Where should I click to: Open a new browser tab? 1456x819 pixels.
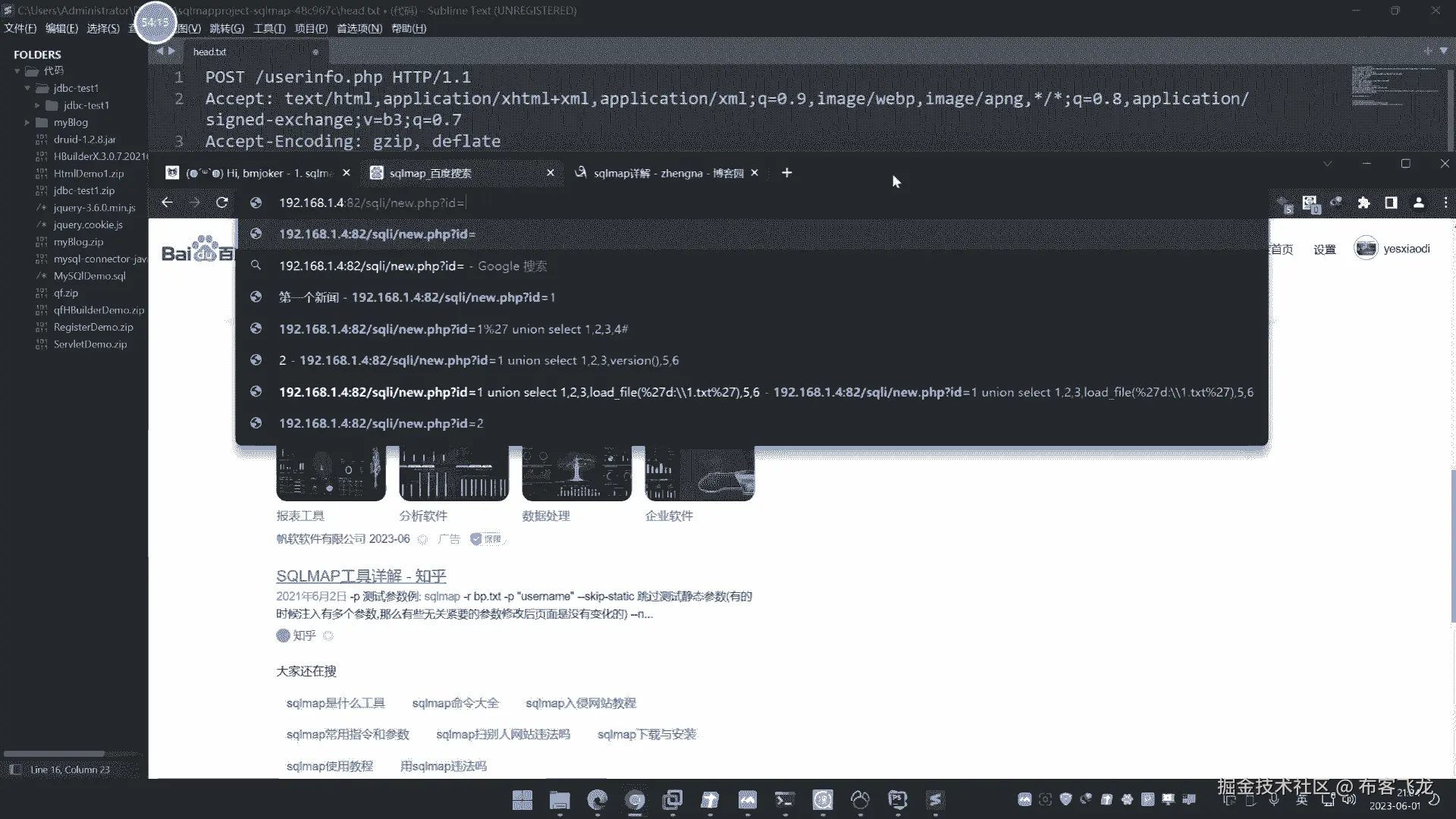click(786, 173)
